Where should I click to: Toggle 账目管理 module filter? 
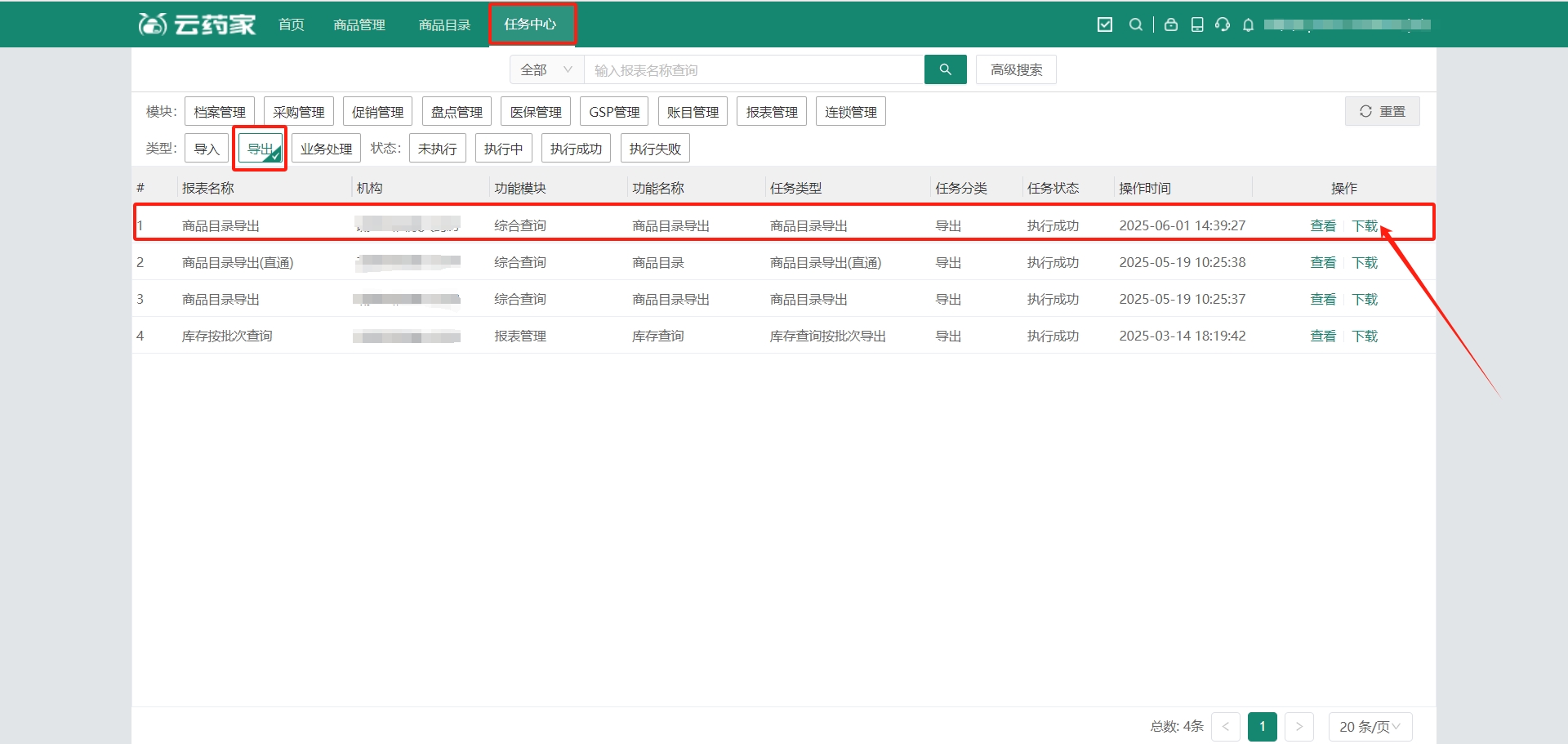(x=693, y=112)
